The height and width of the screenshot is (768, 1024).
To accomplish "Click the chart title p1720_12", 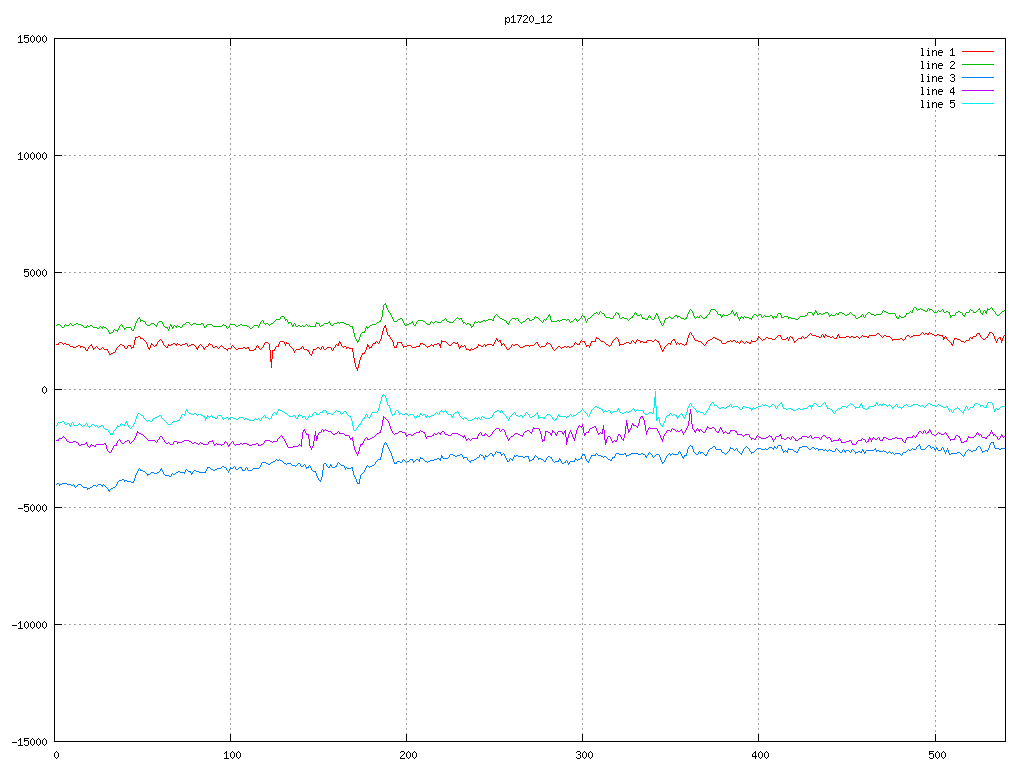I will [x=528, y=20].
